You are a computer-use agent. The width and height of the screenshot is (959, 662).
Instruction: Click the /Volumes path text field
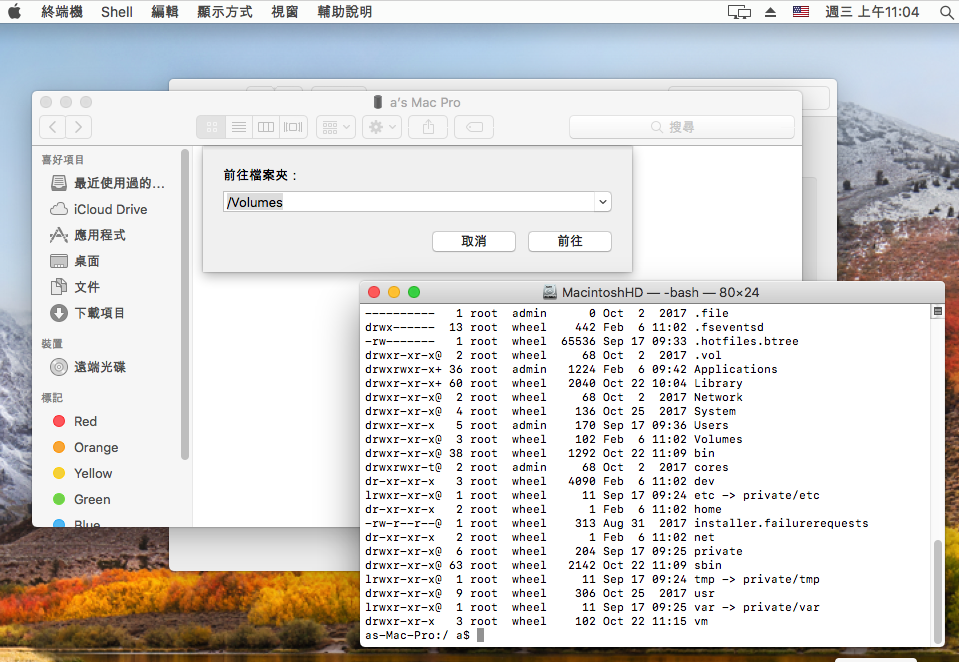pyautogui.click(x=407, y=202)
